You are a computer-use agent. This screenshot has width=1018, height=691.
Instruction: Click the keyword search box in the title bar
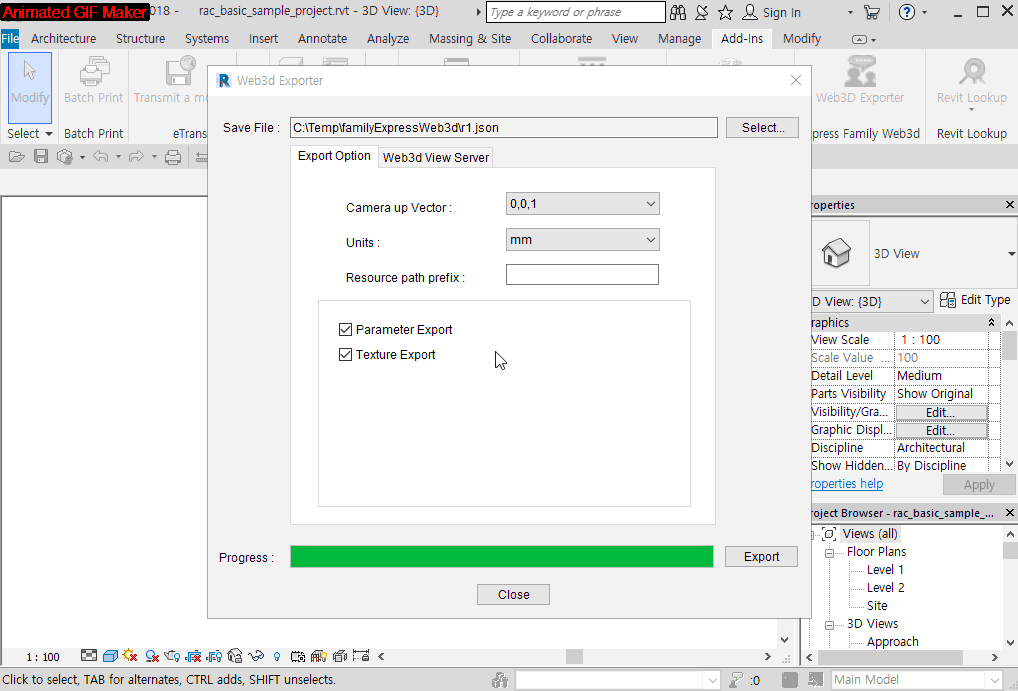pos(576,12)
